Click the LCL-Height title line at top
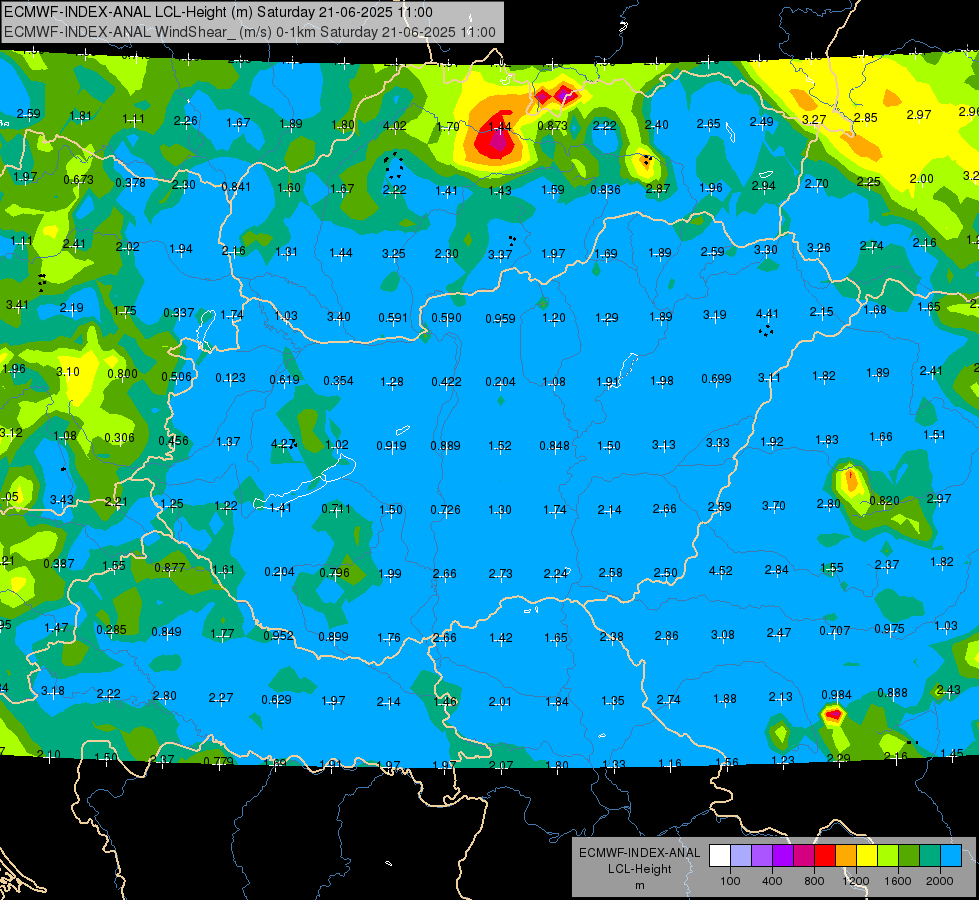This screenshot has width=979, height=900. click(x=218, y=12)
